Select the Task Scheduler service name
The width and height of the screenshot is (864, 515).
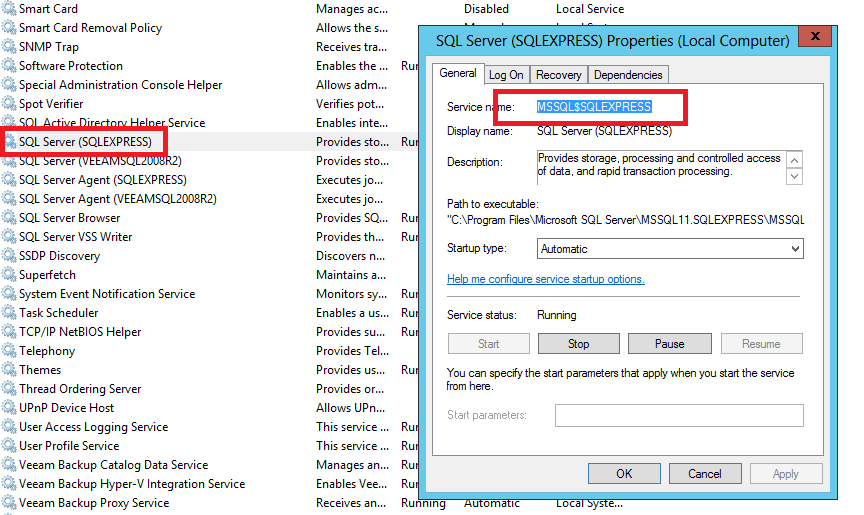tap(58, 313)
